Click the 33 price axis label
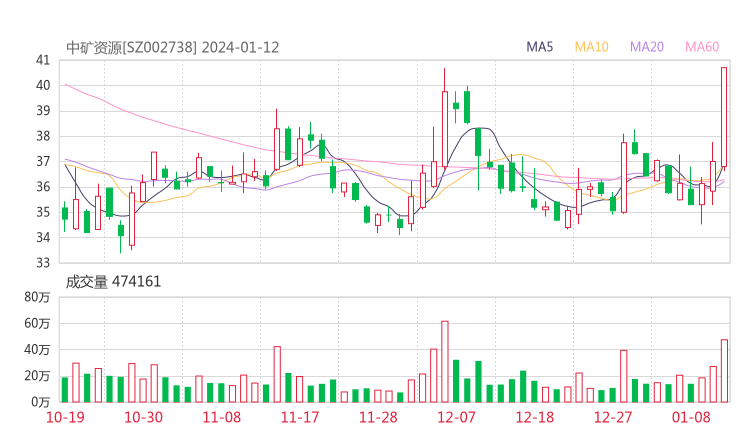This screenshot has width=740, height=440. tap(43, 262)
